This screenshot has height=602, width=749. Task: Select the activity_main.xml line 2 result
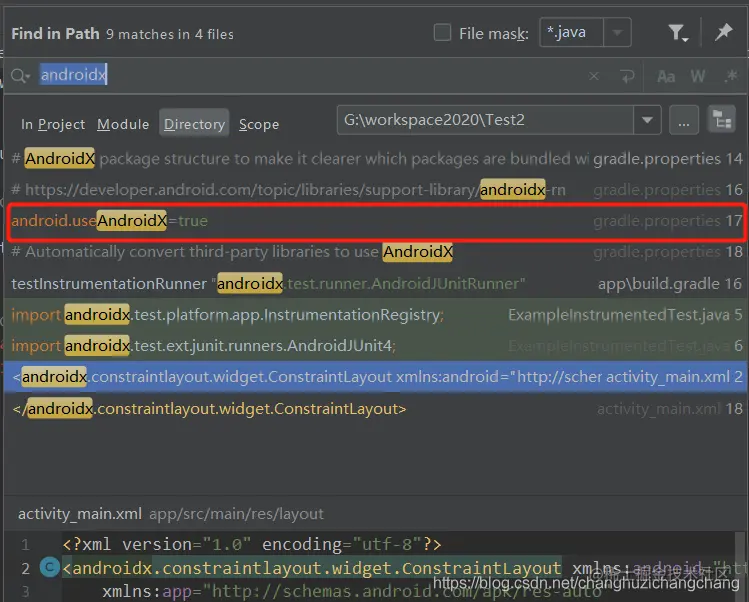[376, 377]
